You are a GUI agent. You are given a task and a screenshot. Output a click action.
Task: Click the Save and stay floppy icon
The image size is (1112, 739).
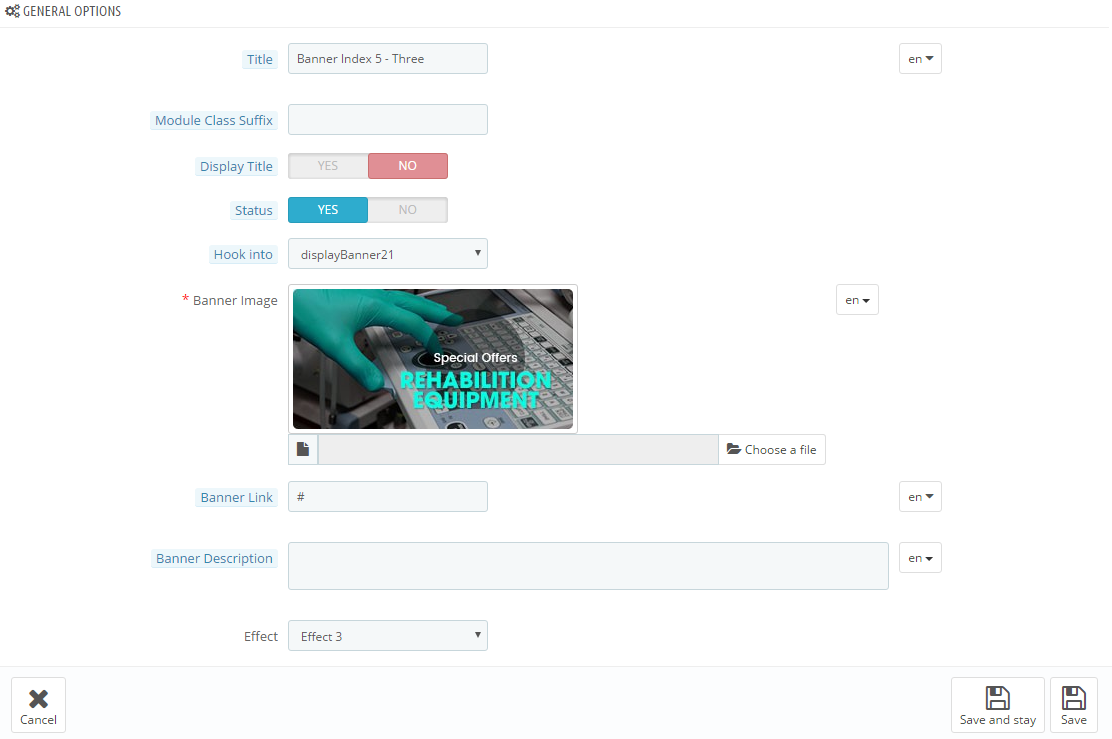tap(998, 698)
